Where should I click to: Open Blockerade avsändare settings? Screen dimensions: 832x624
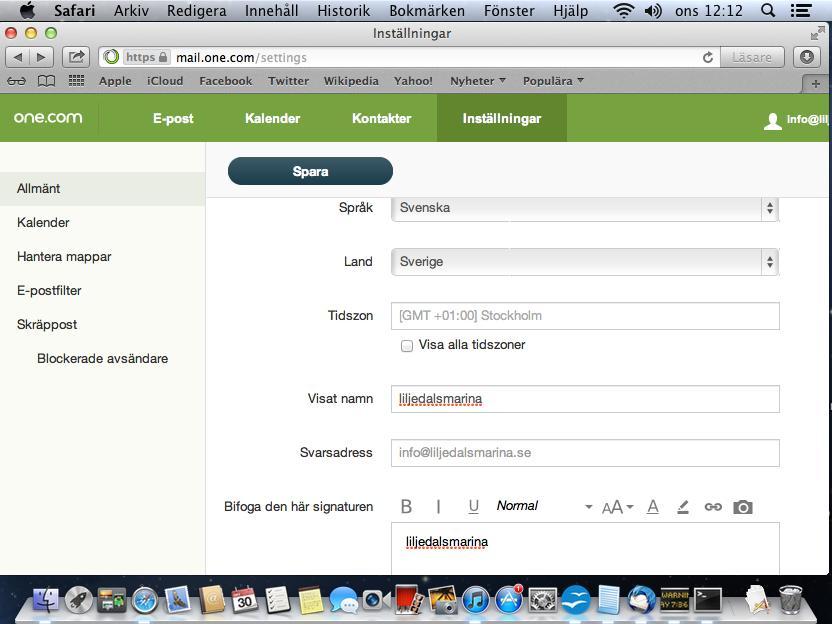pos(102,358)
